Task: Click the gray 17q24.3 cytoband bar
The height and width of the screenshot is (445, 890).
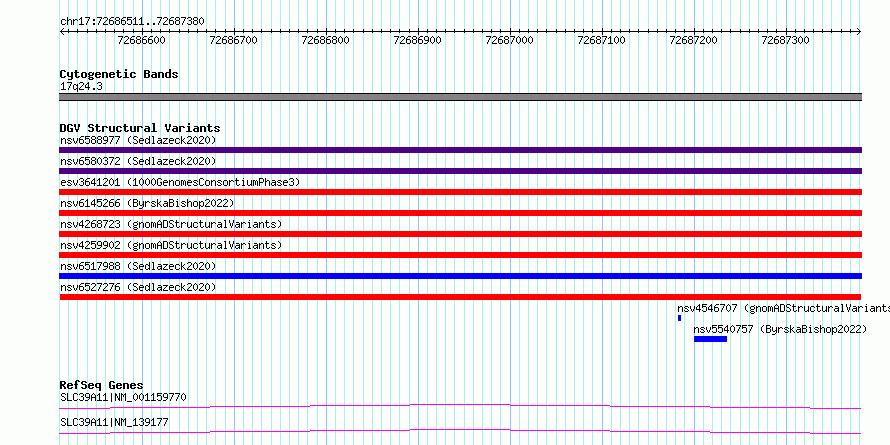Action: tap(460, 97)
